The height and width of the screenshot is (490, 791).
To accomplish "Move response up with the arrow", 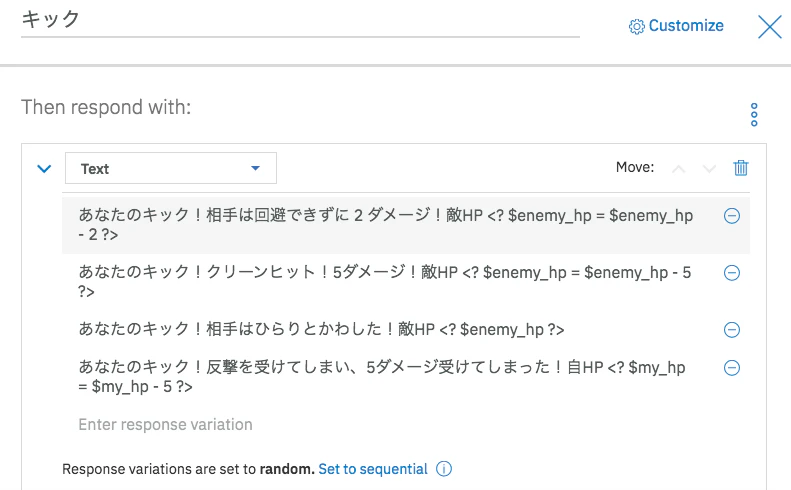I will [x=679, y=169].
